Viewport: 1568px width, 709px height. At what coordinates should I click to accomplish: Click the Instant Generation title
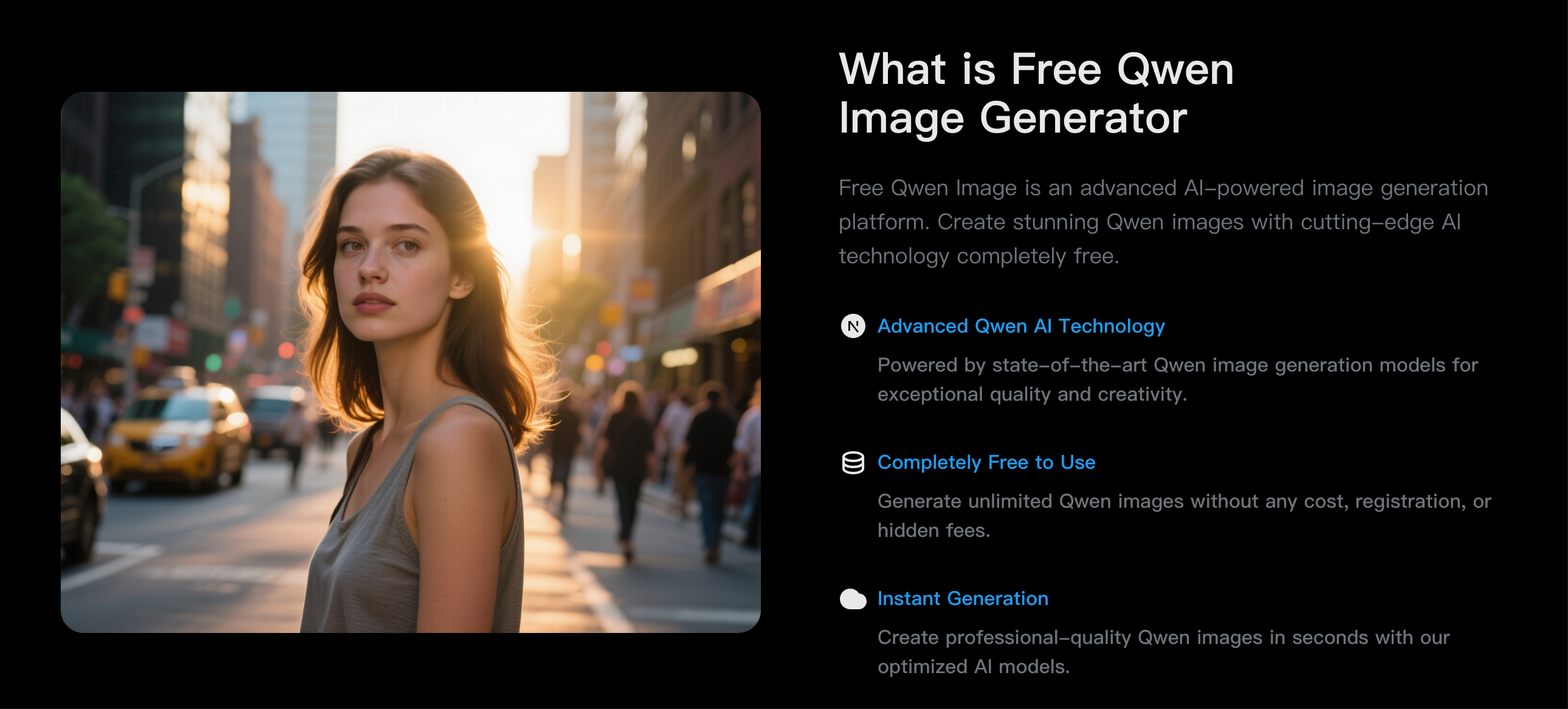[962, 599]
